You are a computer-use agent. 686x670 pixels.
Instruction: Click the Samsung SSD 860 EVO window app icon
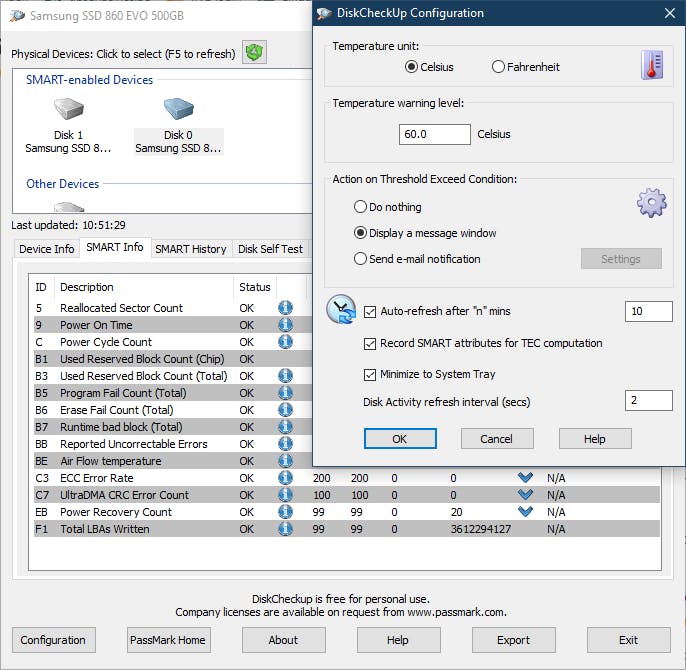tap(17, 16)
